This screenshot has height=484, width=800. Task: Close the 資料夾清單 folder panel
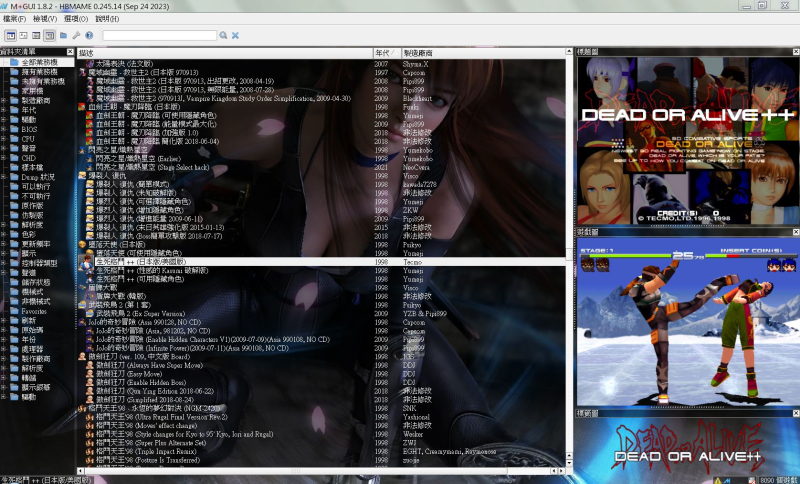point(70,52)
